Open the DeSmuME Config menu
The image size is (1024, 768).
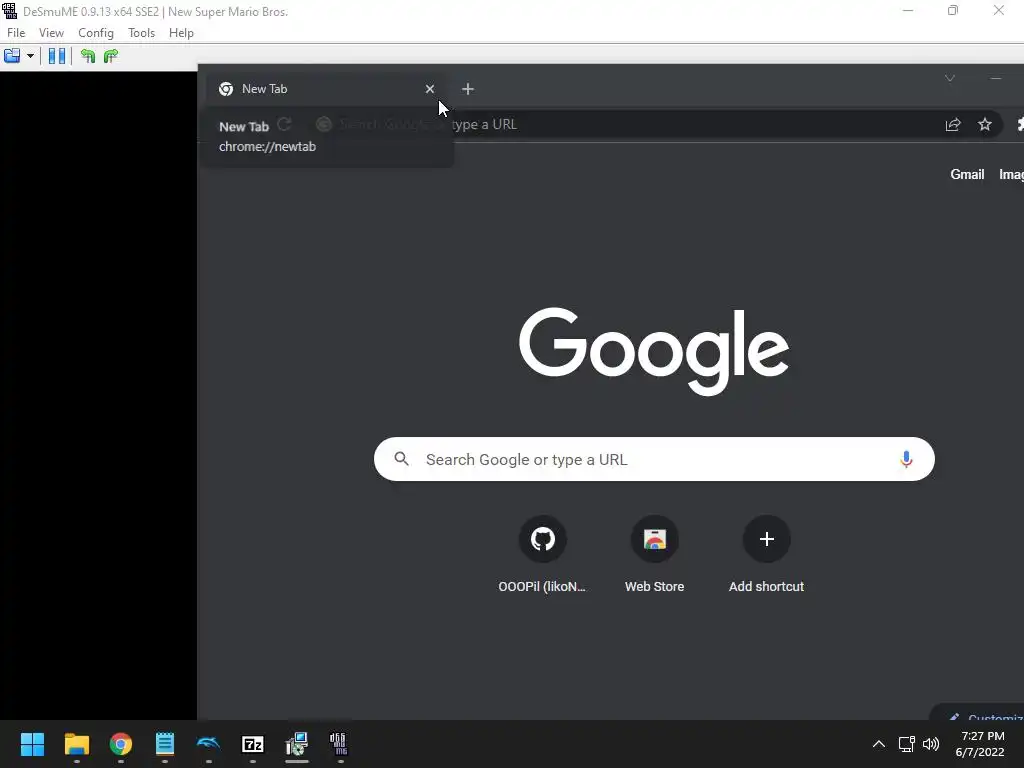(x=95, y=33)
